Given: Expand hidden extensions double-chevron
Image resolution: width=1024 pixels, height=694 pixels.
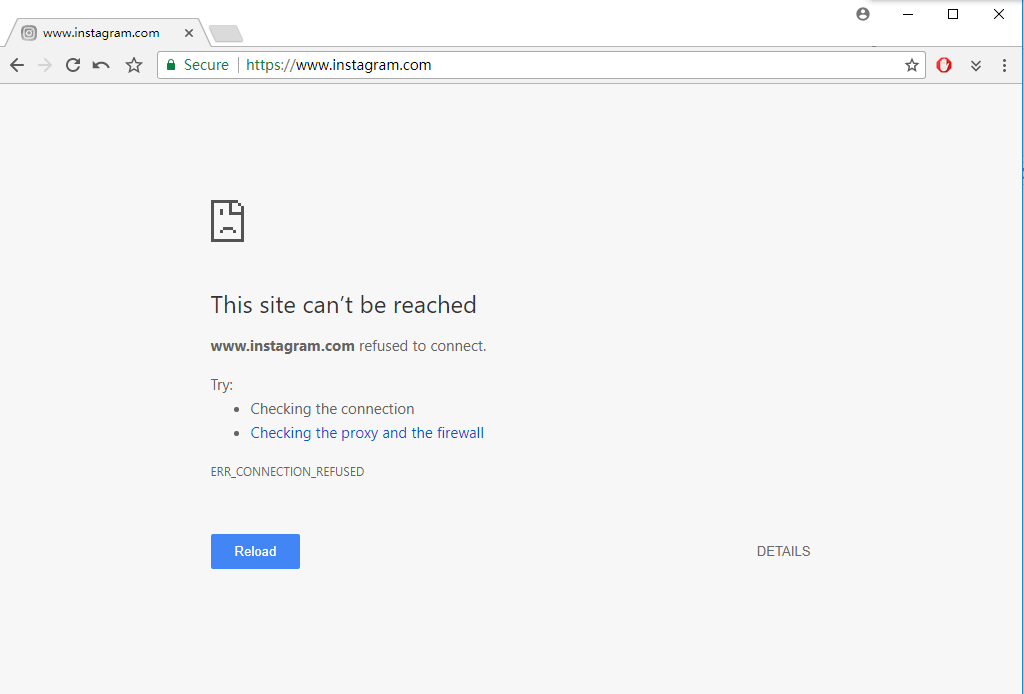Looking at the screenshot, I should (976, 65).
